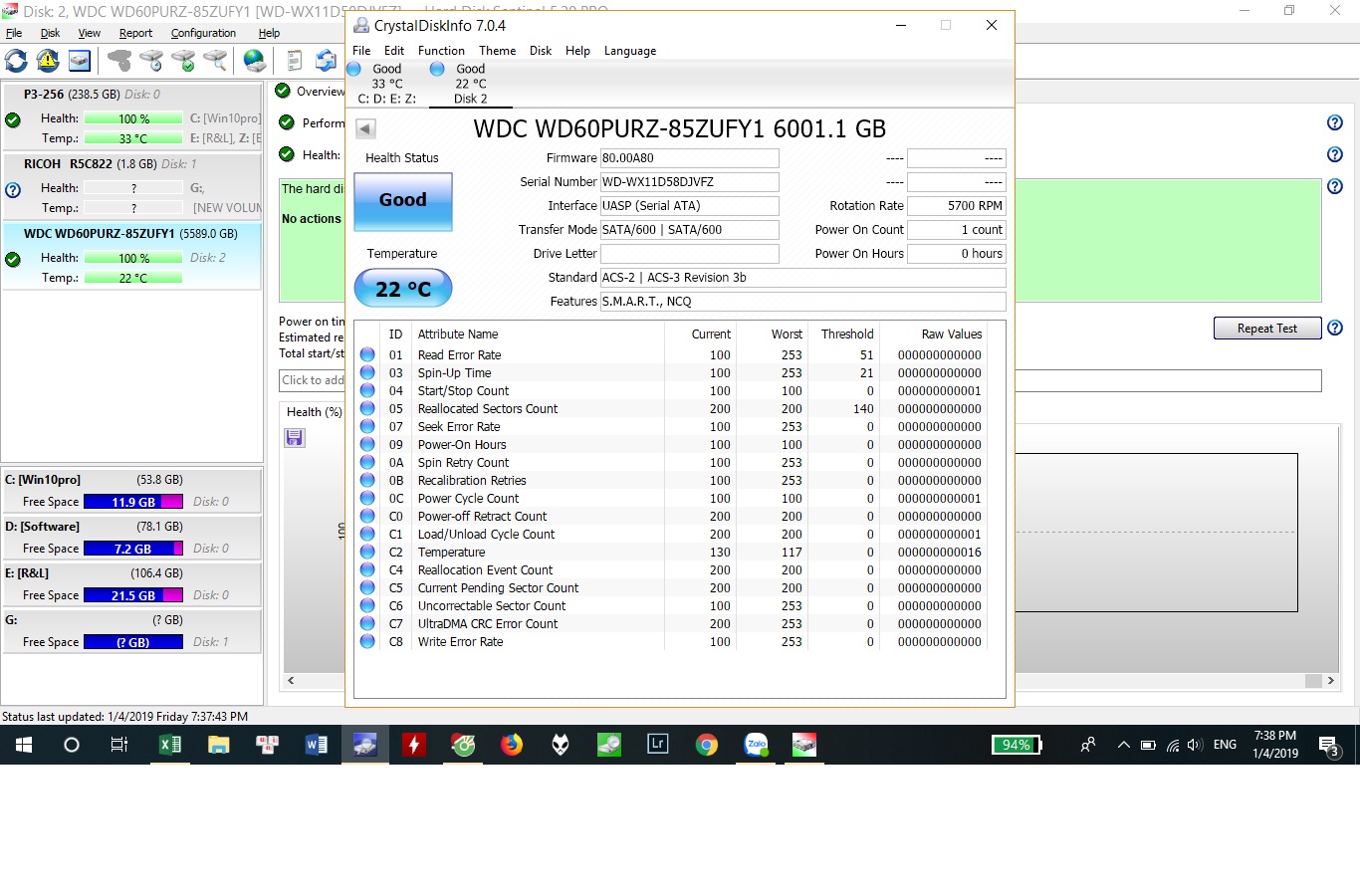The width and height of the screenshot is (1360, 896).
Task: Open Configuration menu in Hard Disk Sentinel
Action: click(x=203, y=33)
